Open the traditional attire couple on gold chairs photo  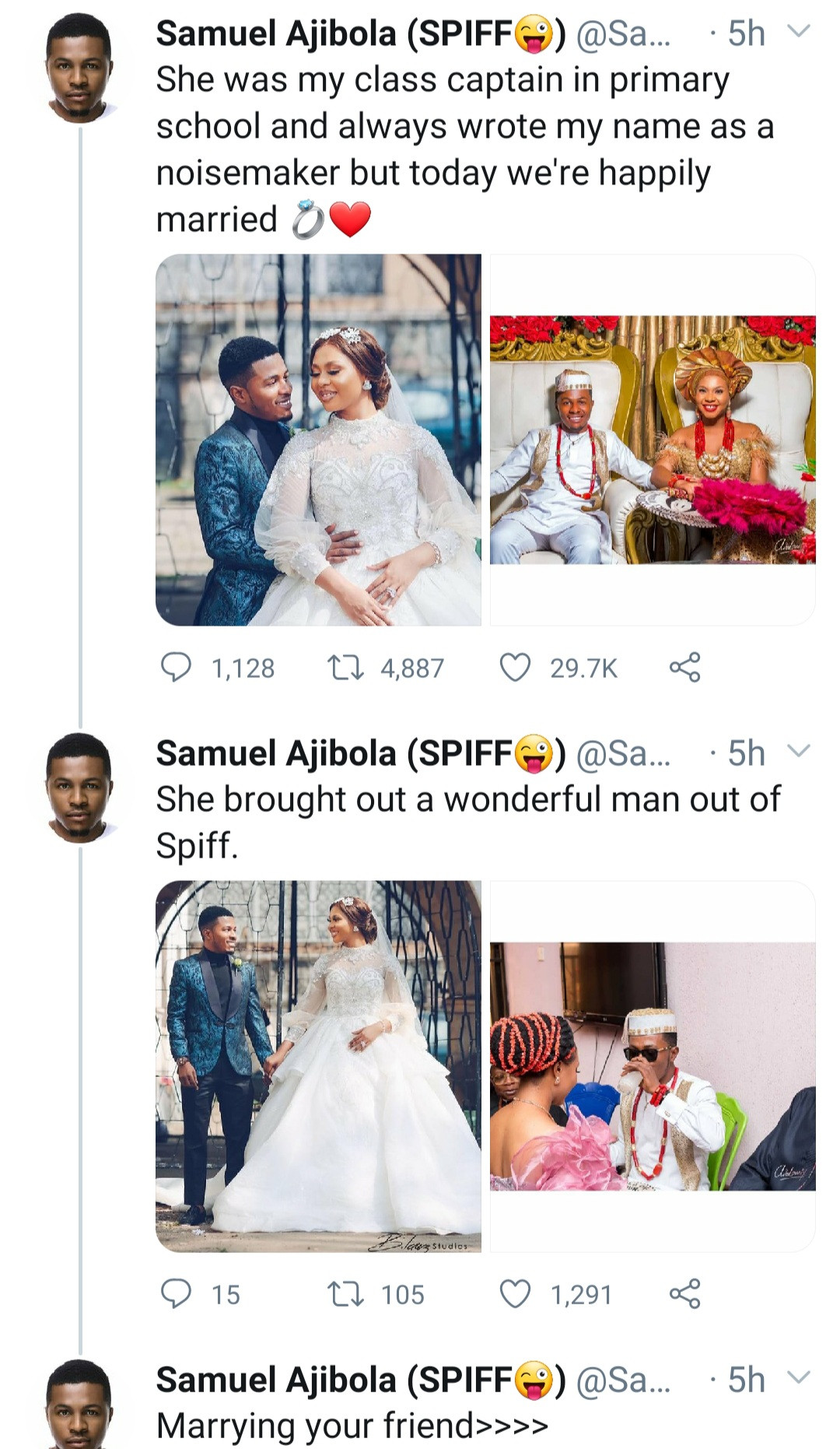coord(653,440)
